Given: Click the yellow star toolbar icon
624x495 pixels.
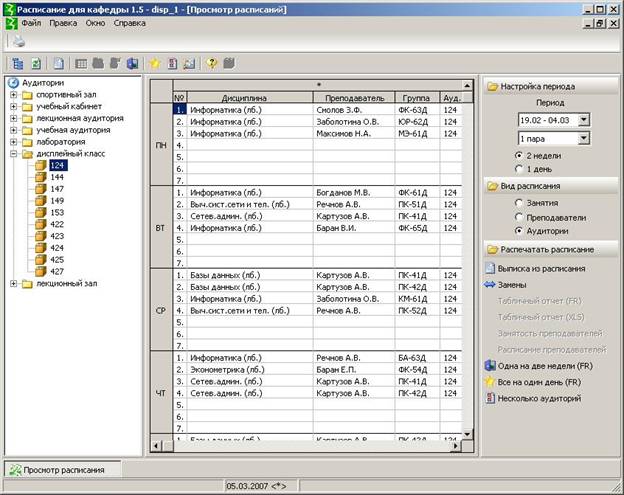Looking at the screenshot, I should [x=155, y=63].
